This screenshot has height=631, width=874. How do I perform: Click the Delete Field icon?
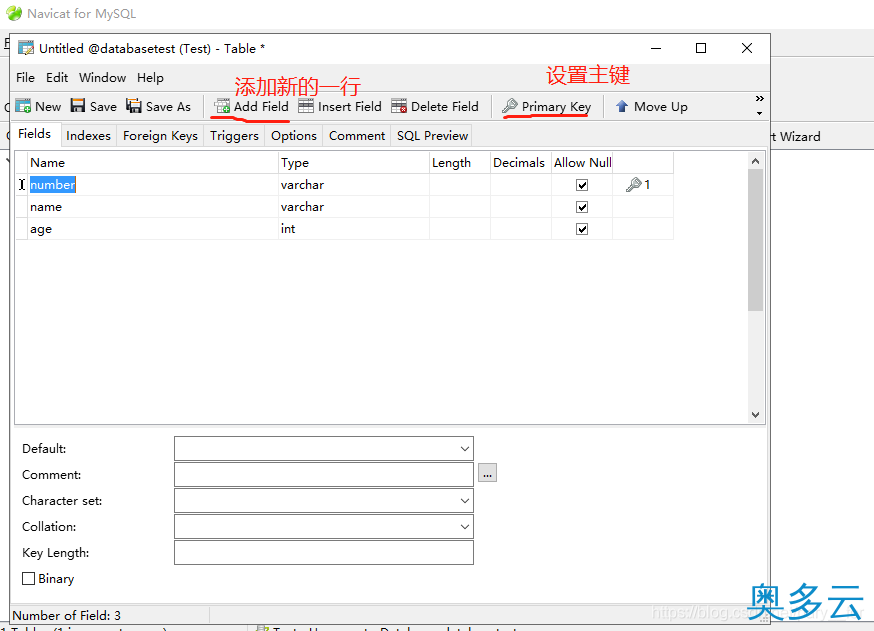click(399, 106)
